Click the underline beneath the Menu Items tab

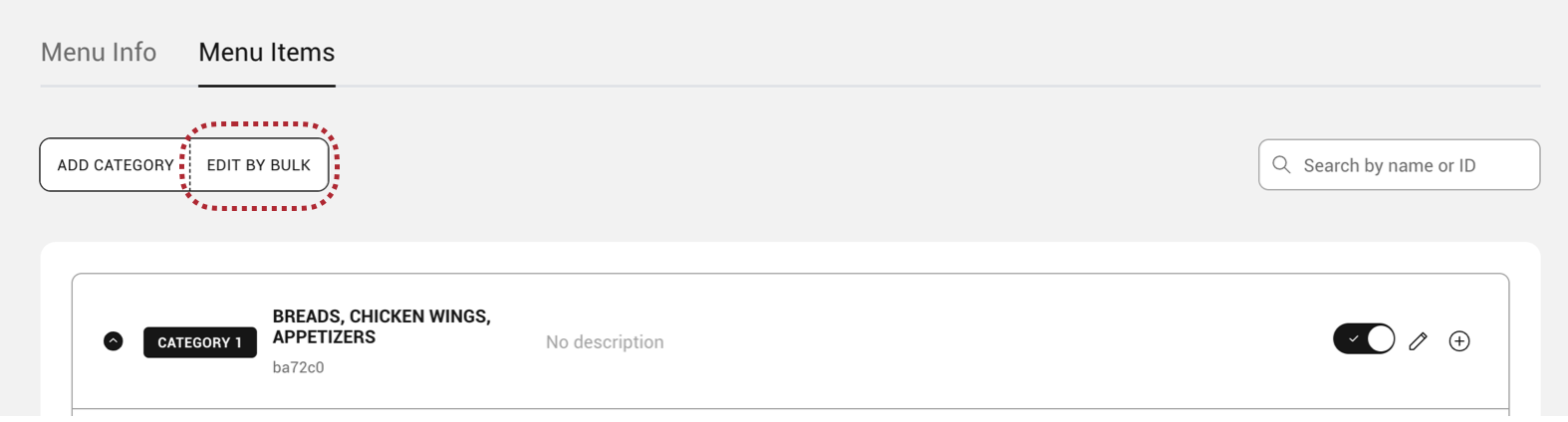266,86
